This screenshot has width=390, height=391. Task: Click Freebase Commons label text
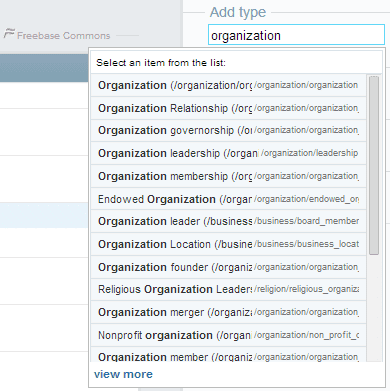pyautogui.click(x=63, y=36)
